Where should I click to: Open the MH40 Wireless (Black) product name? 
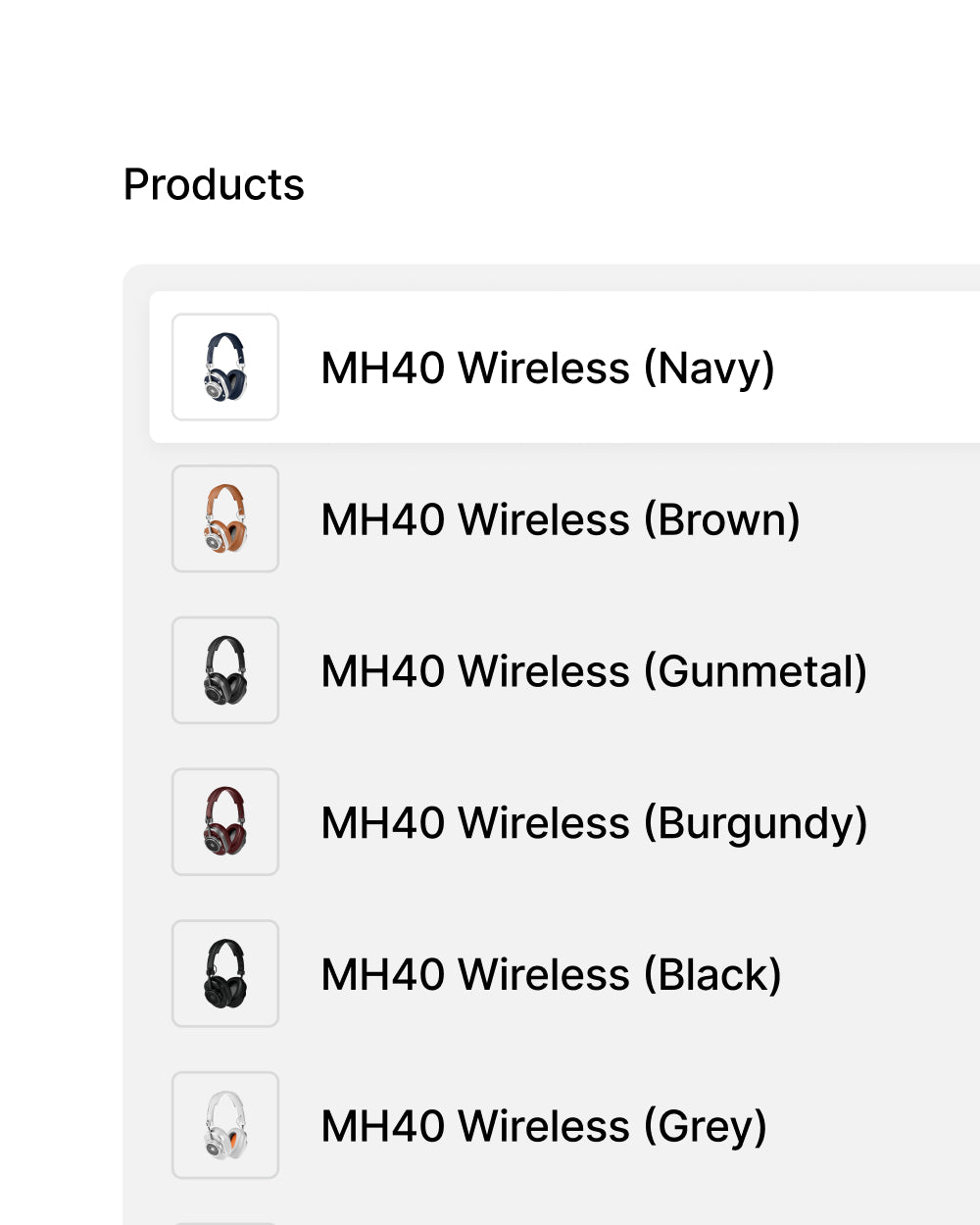tap(551, 975)
